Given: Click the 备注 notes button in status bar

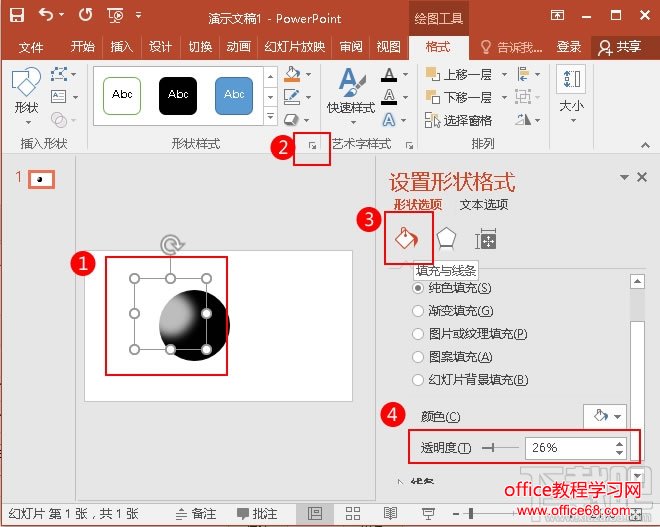Looking at the screenshot, I should click(x=195, y=512).
